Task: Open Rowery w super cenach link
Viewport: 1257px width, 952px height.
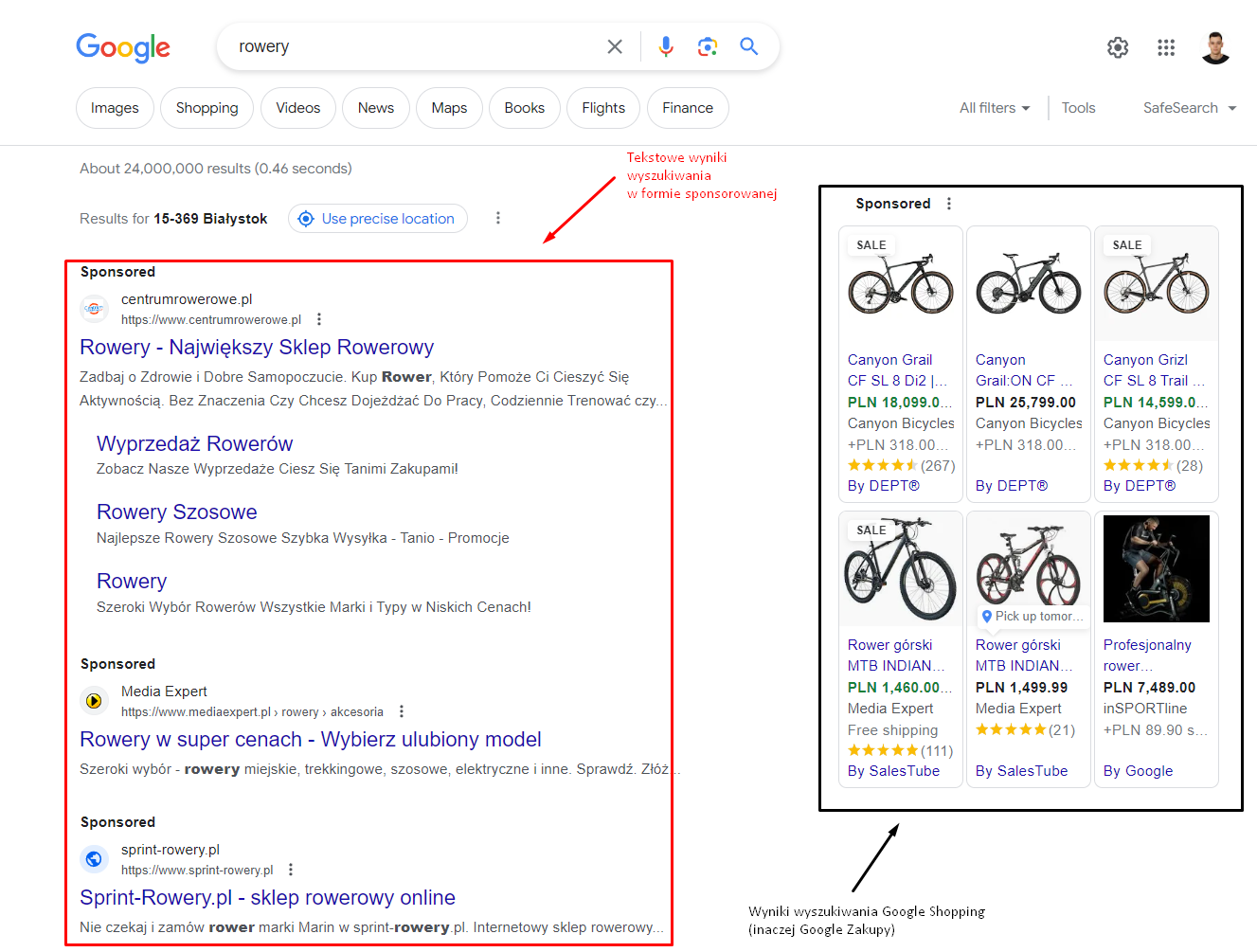Action: coord(311,740)
